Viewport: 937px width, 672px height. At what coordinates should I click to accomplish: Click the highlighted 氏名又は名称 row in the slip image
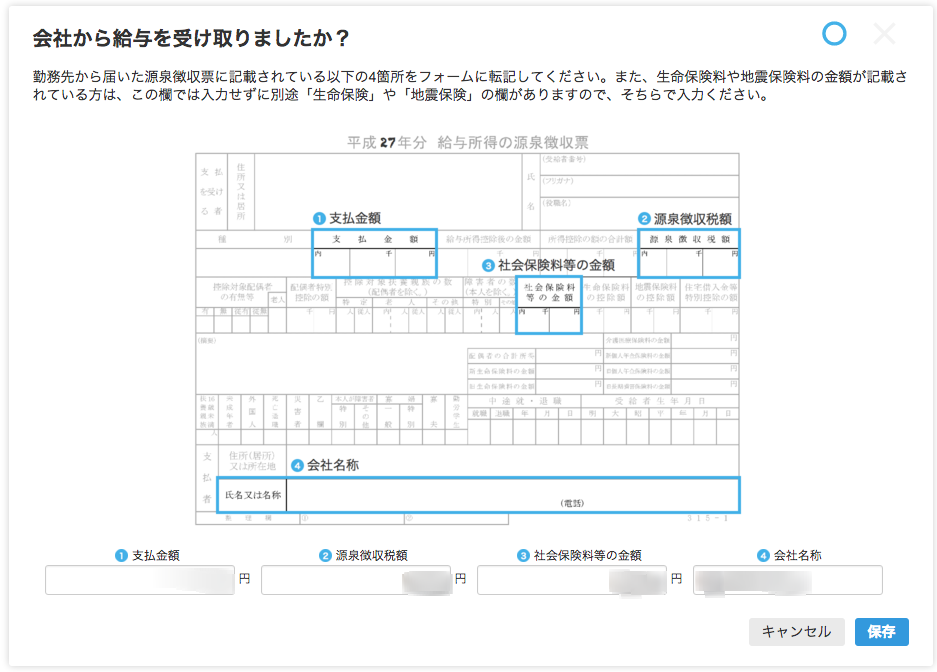[478, 495]
